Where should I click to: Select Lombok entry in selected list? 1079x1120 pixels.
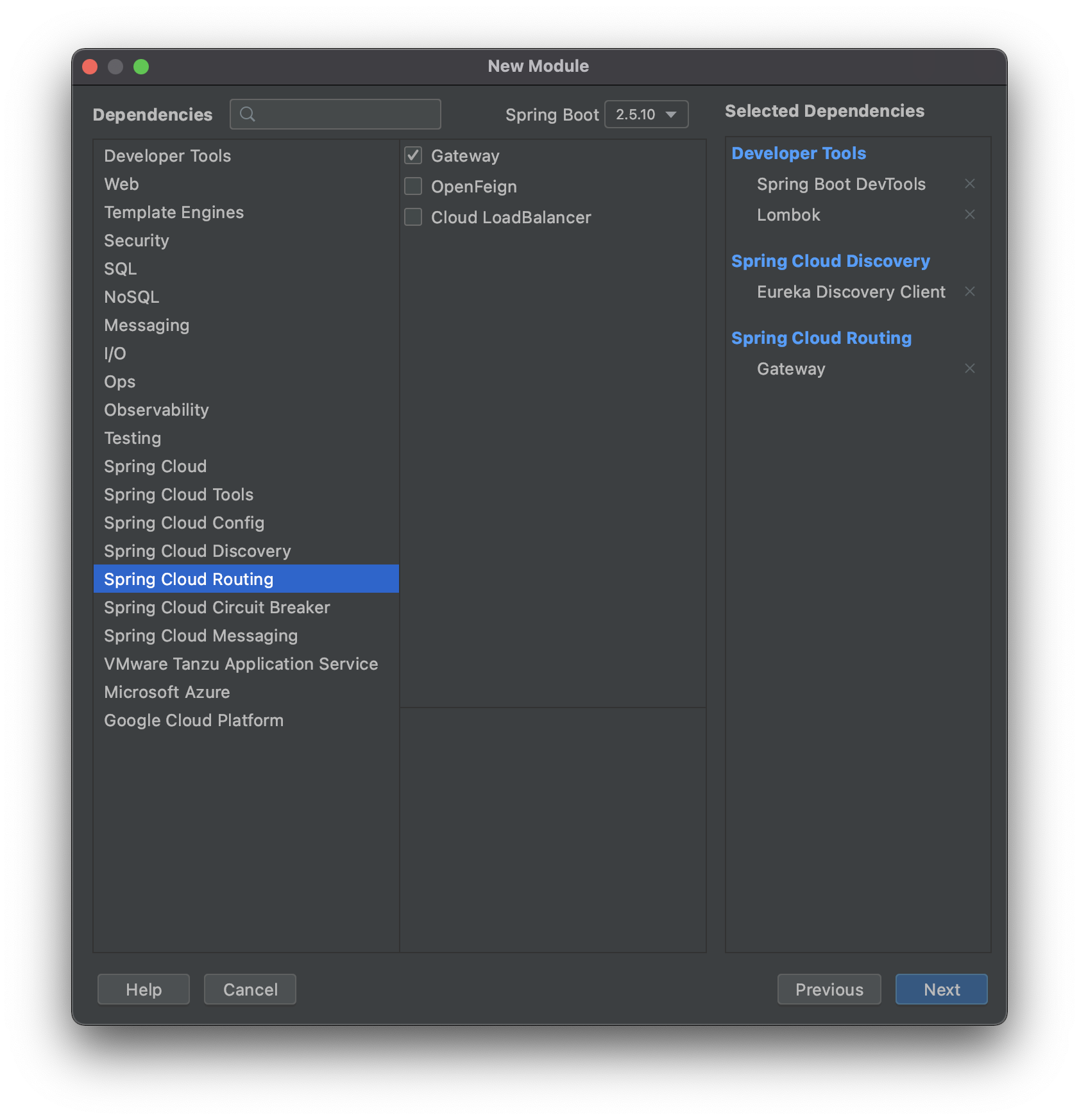click(788, 215)
